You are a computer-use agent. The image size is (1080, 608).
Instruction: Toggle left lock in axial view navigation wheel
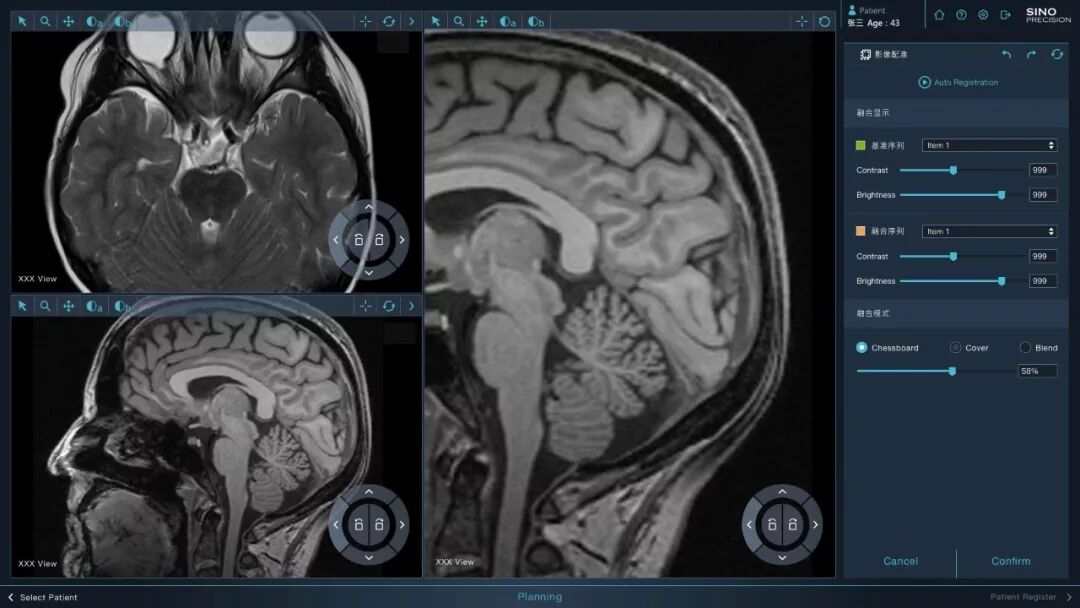pos(358,240)
